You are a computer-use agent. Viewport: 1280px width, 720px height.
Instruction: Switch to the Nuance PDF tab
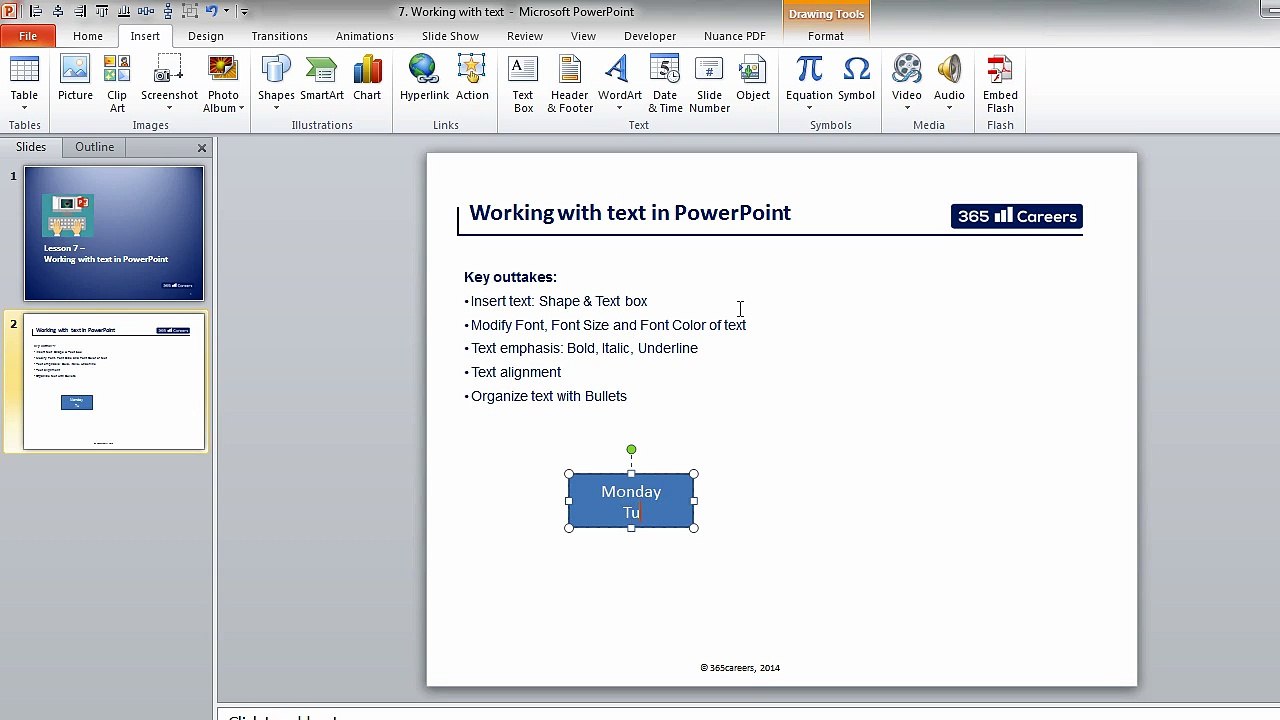pyautogui.click(x=735, y=36)
